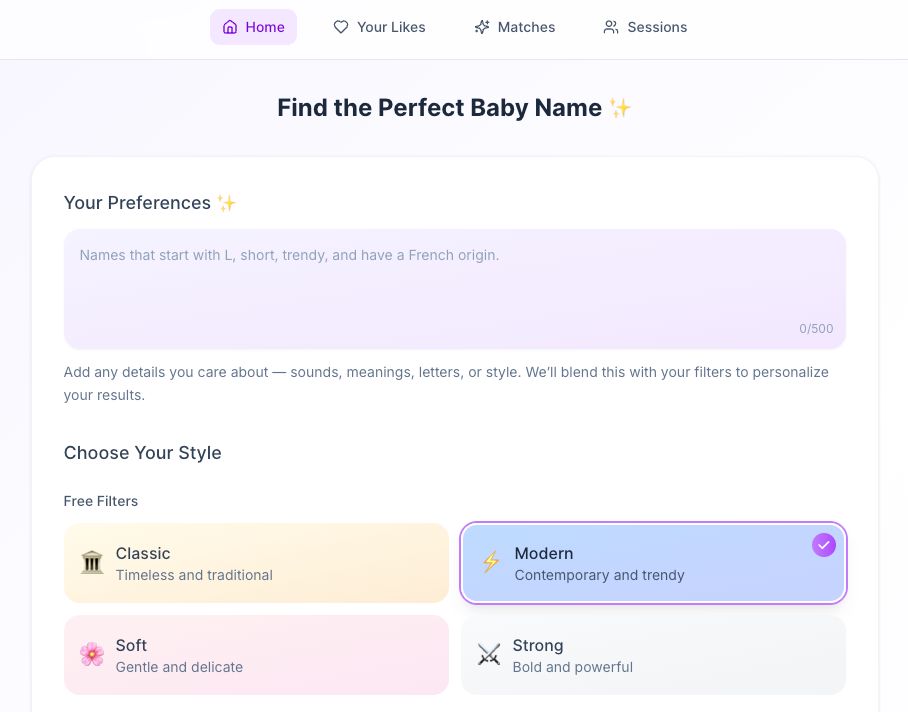The width and height of the screenshot is (908, 712).
Task: Click the Soft cherry blossom icon
Action: click(x=92, y=655)
